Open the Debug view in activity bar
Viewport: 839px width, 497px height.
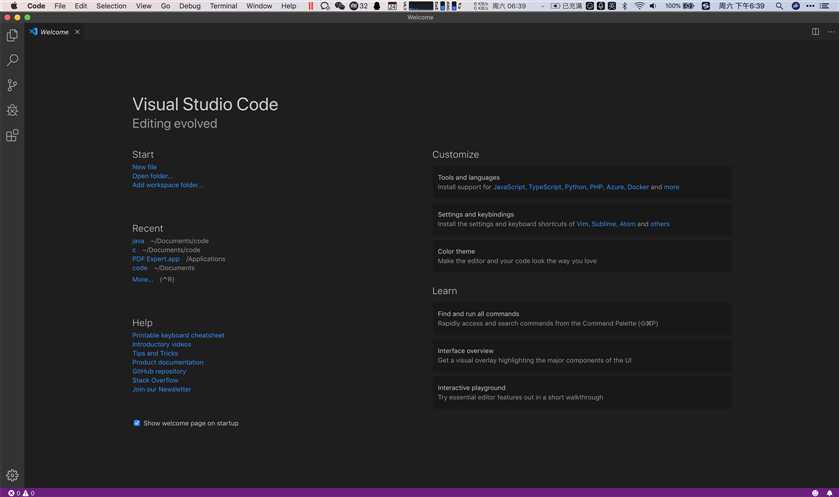tap(12, 110)
